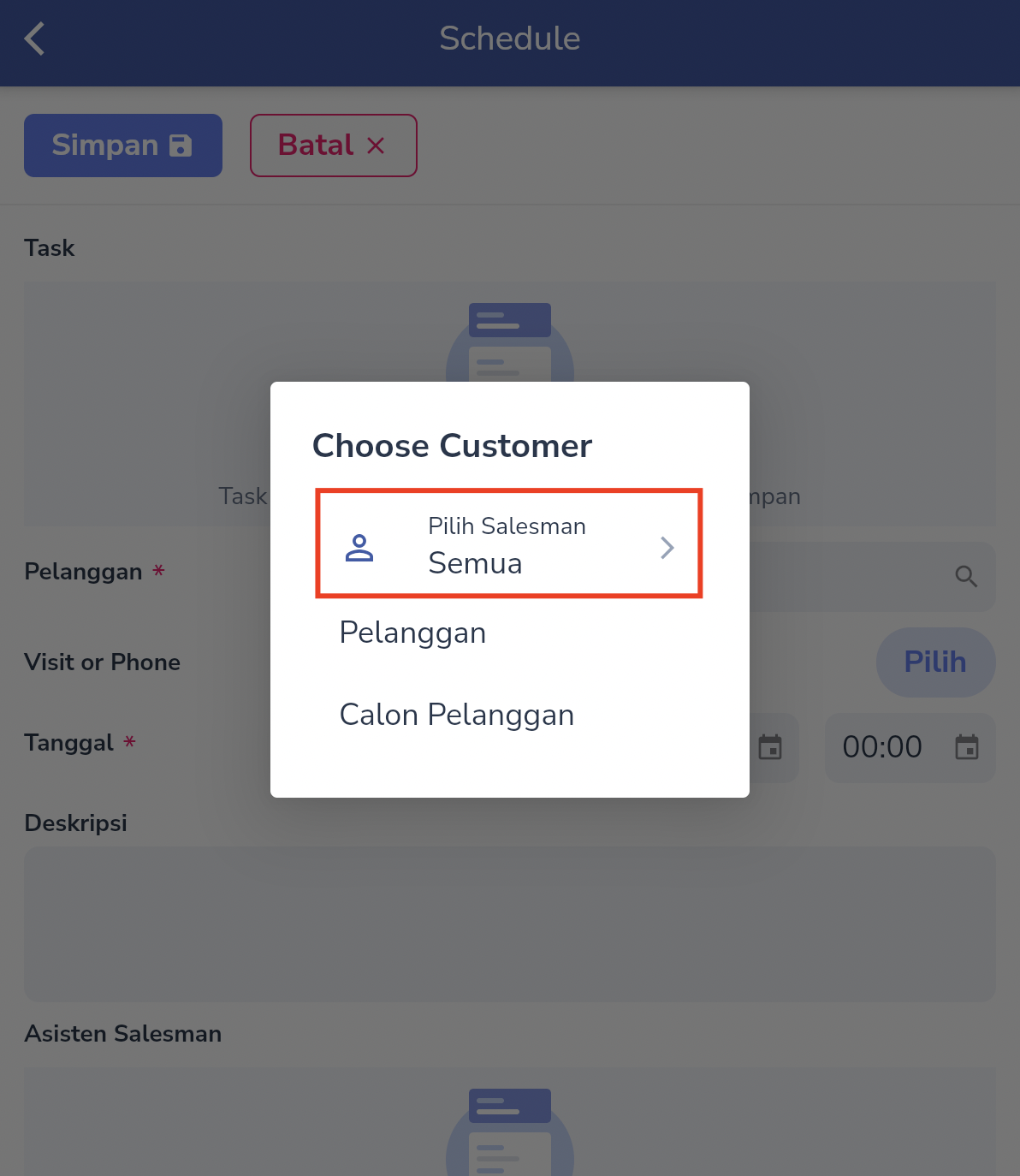Click the Pilih button for Visit or Phone
Image resolution: width=1020 pixels, height=1176 pixels.
point(935,662)
